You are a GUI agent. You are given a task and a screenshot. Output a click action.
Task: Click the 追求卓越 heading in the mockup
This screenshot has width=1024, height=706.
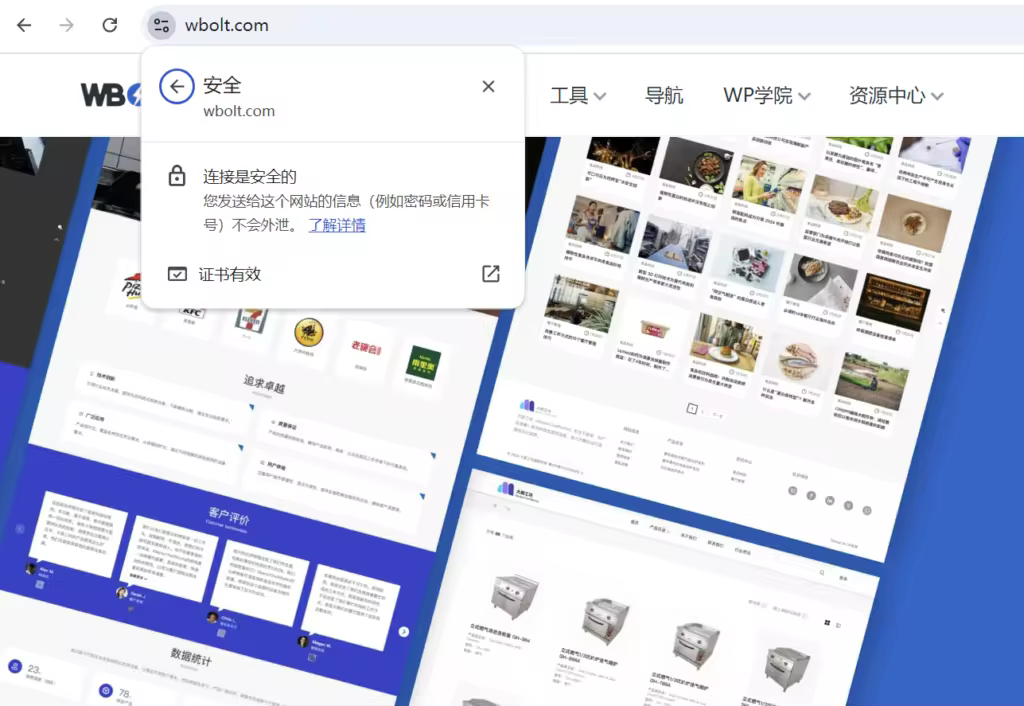coord(264,383)
